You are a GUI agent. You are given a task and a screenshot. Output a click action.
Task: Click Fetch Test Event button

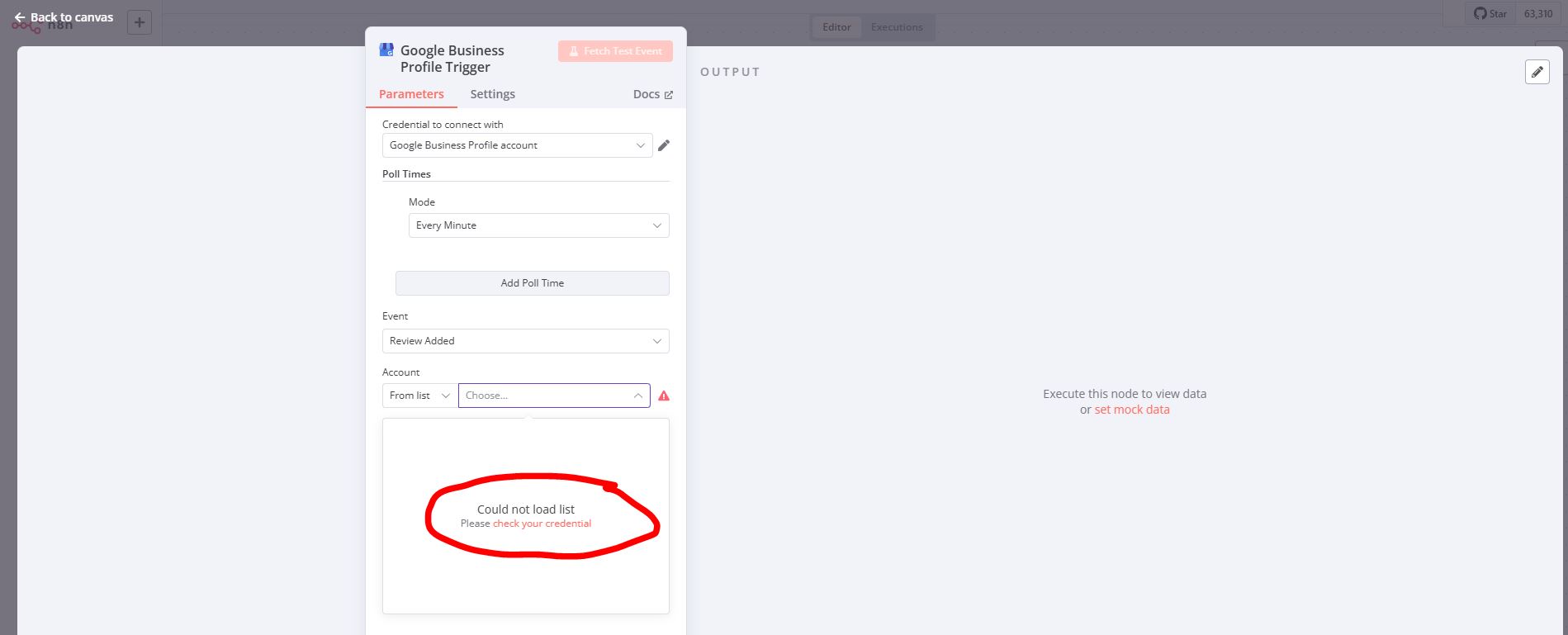coord(615,51)
